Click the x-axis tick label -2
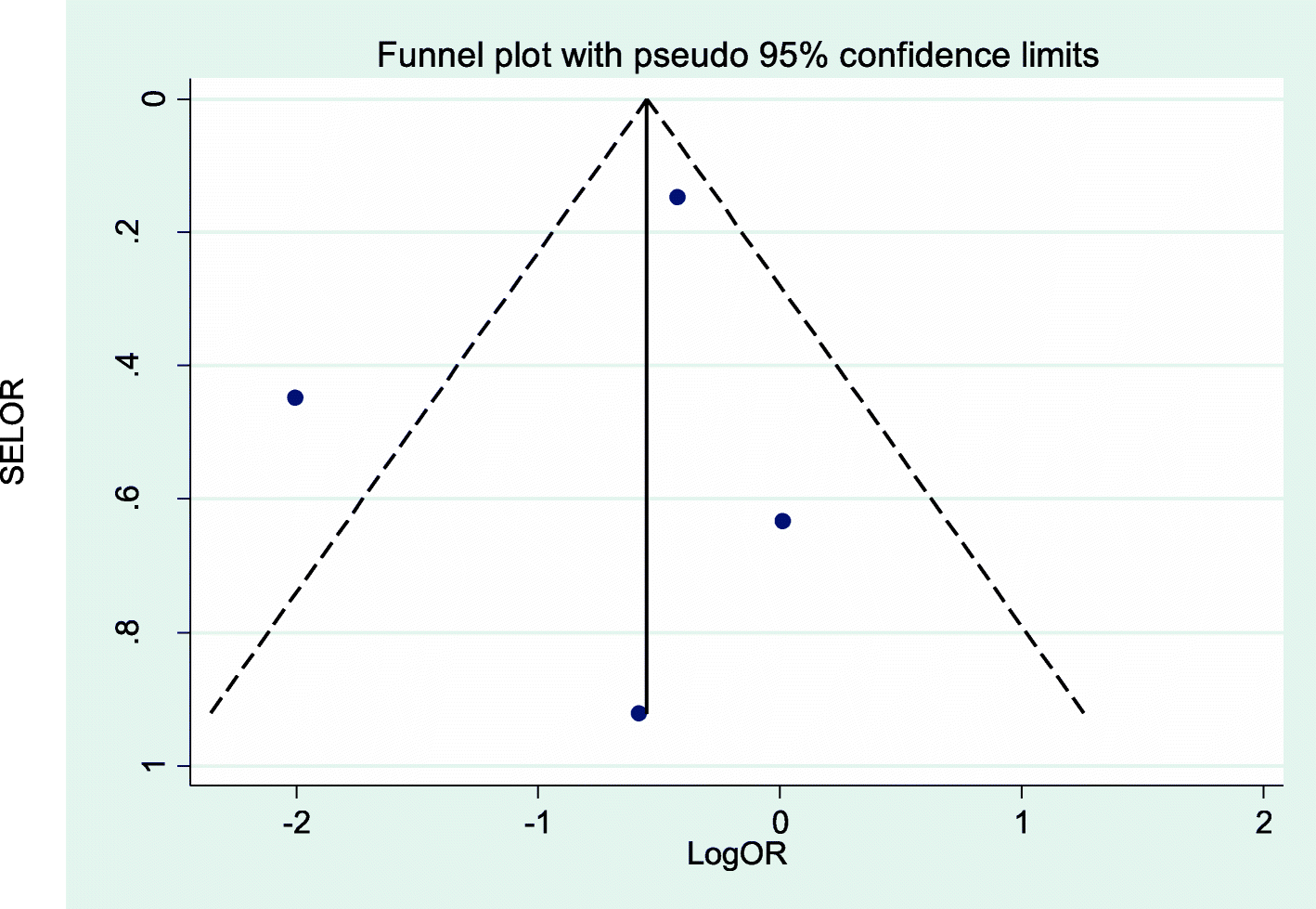Screen dimensions: 1316x909 pyautogui.click(x=296, y=823)
